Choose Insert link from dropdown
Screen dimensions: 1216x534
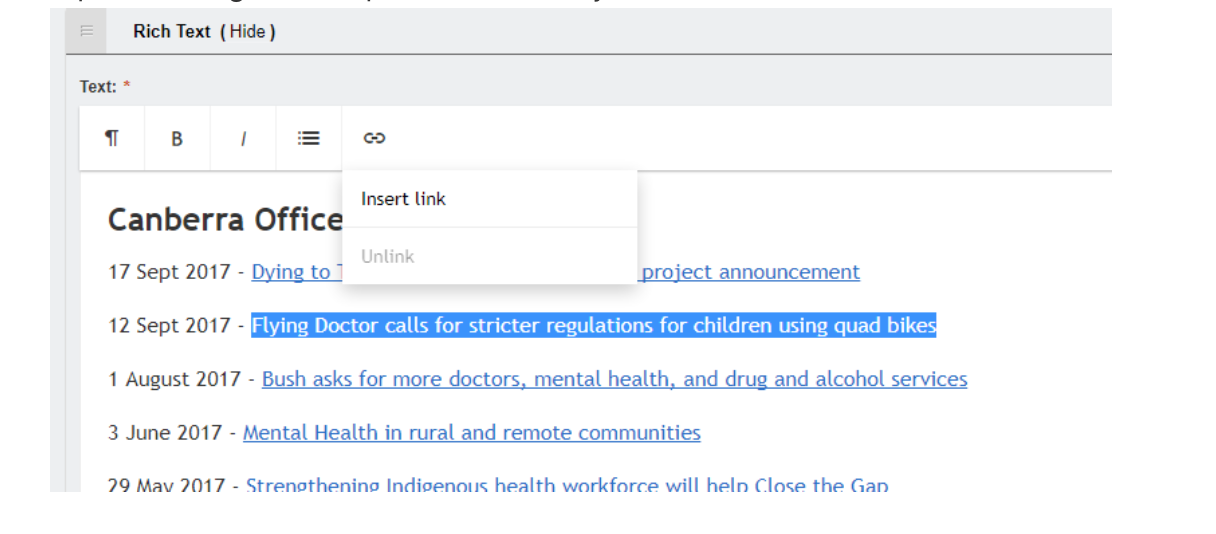[x=404, y=199]
